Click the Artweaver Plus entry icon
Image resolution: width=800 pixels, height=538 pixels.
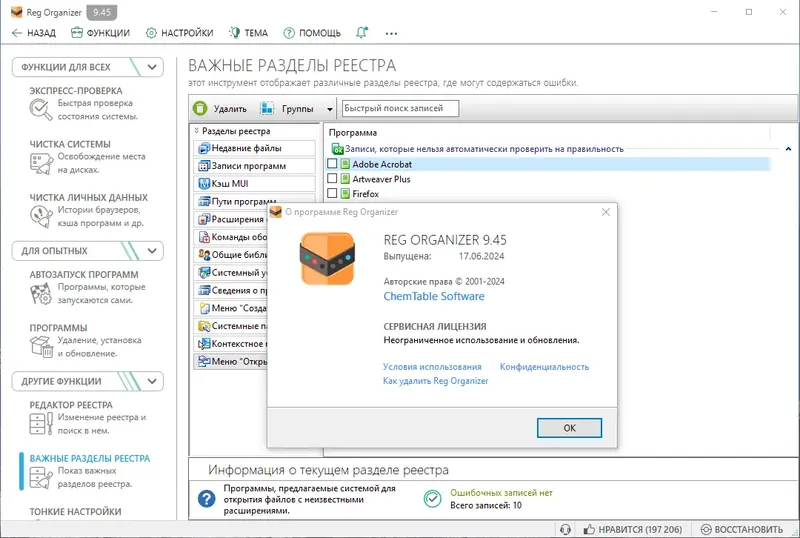[x=345, y=179]
